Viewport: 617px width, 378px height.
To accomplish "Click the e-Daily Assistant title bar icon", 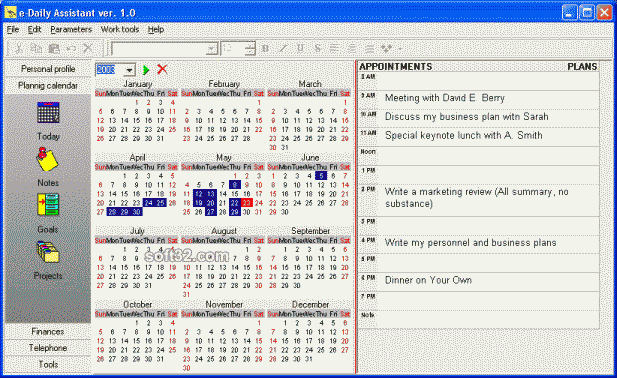I will (11, 13).
